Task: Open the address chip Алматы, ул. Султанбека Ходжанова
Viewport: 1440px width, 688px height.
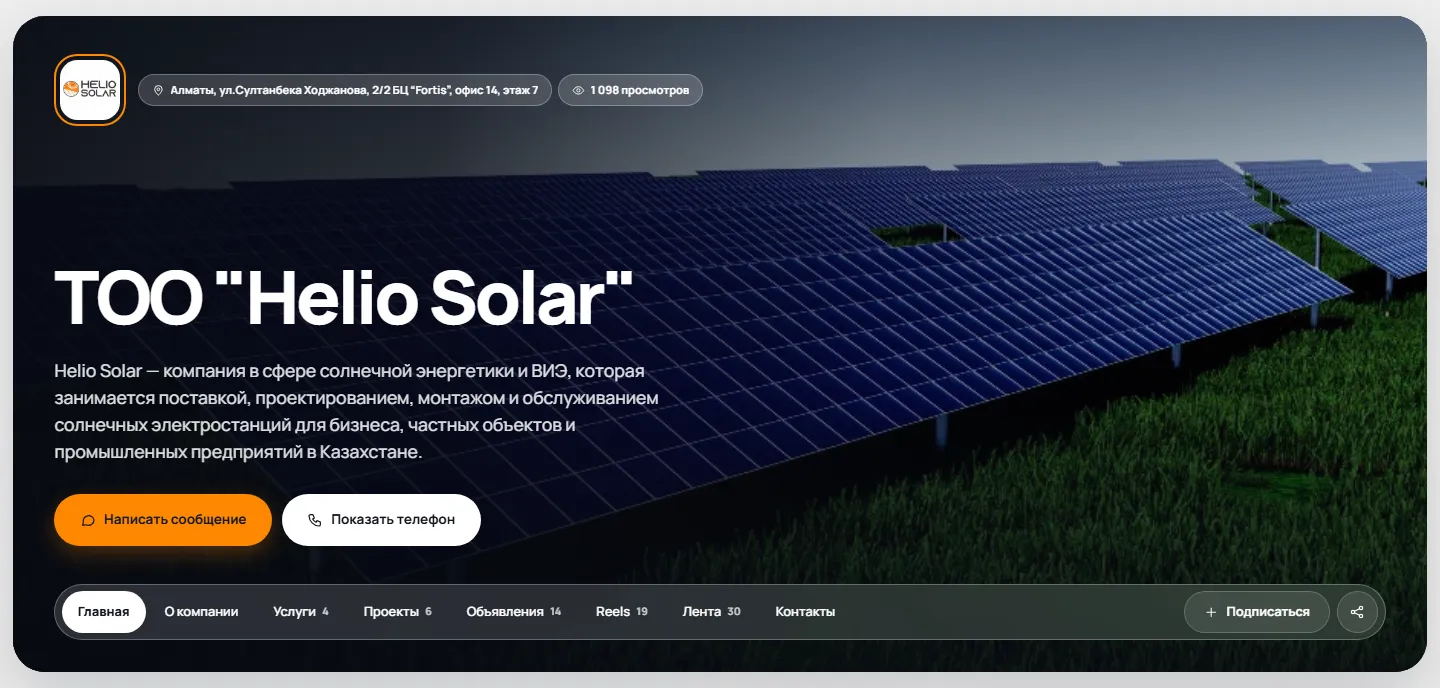Action: pos(345,90)
